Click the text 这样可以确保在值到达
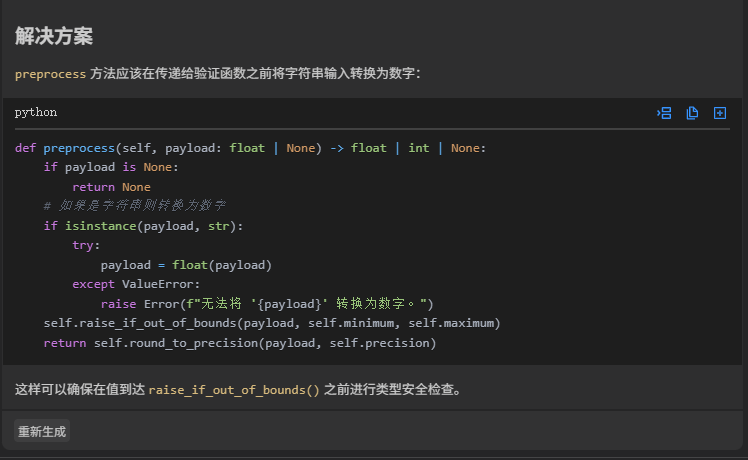Screen dimensions: 748x460 click(80, 390)
